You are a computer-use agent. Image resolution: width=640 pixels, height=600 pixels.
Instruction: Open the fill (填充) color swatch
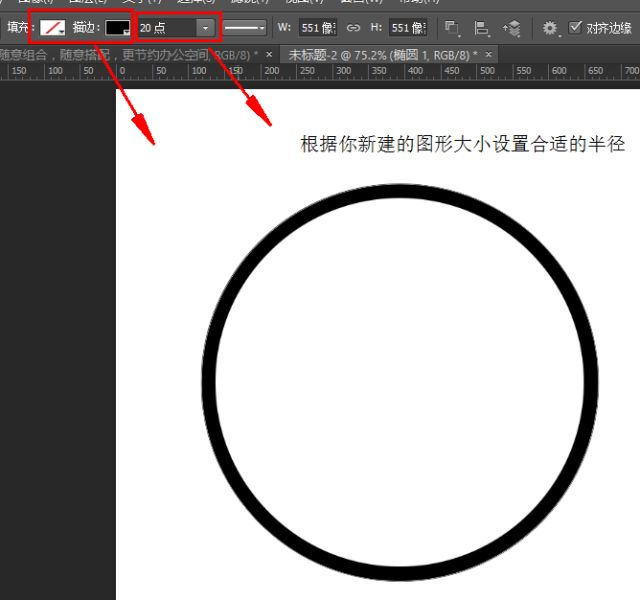coord(52,28)
